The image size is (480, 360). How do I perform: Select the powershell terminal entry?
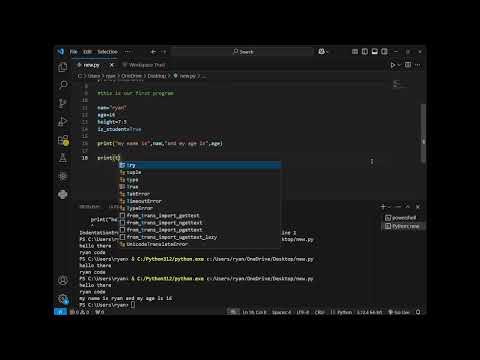(x=403, y=218)
